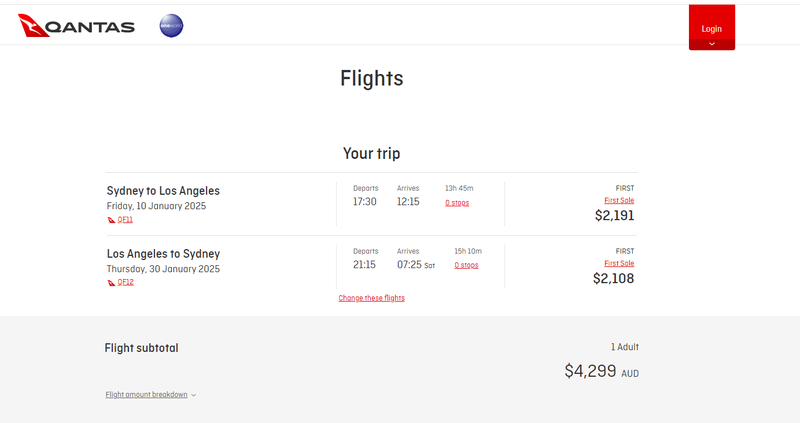View 0 stops details for Sydney departure
Screen dimensions: 800x423
(457, 203)
